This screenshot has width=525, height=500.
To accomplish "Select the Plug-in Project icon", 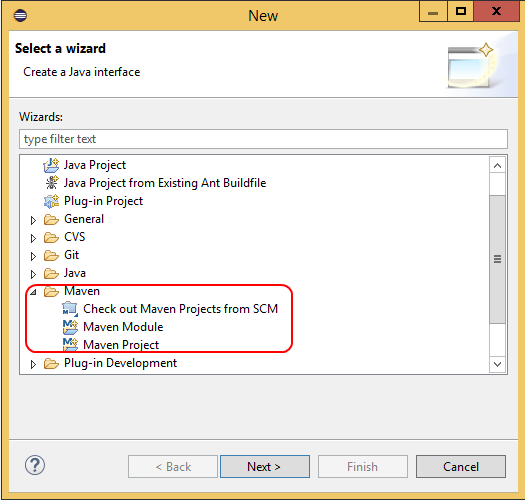I will coord(51,201).
